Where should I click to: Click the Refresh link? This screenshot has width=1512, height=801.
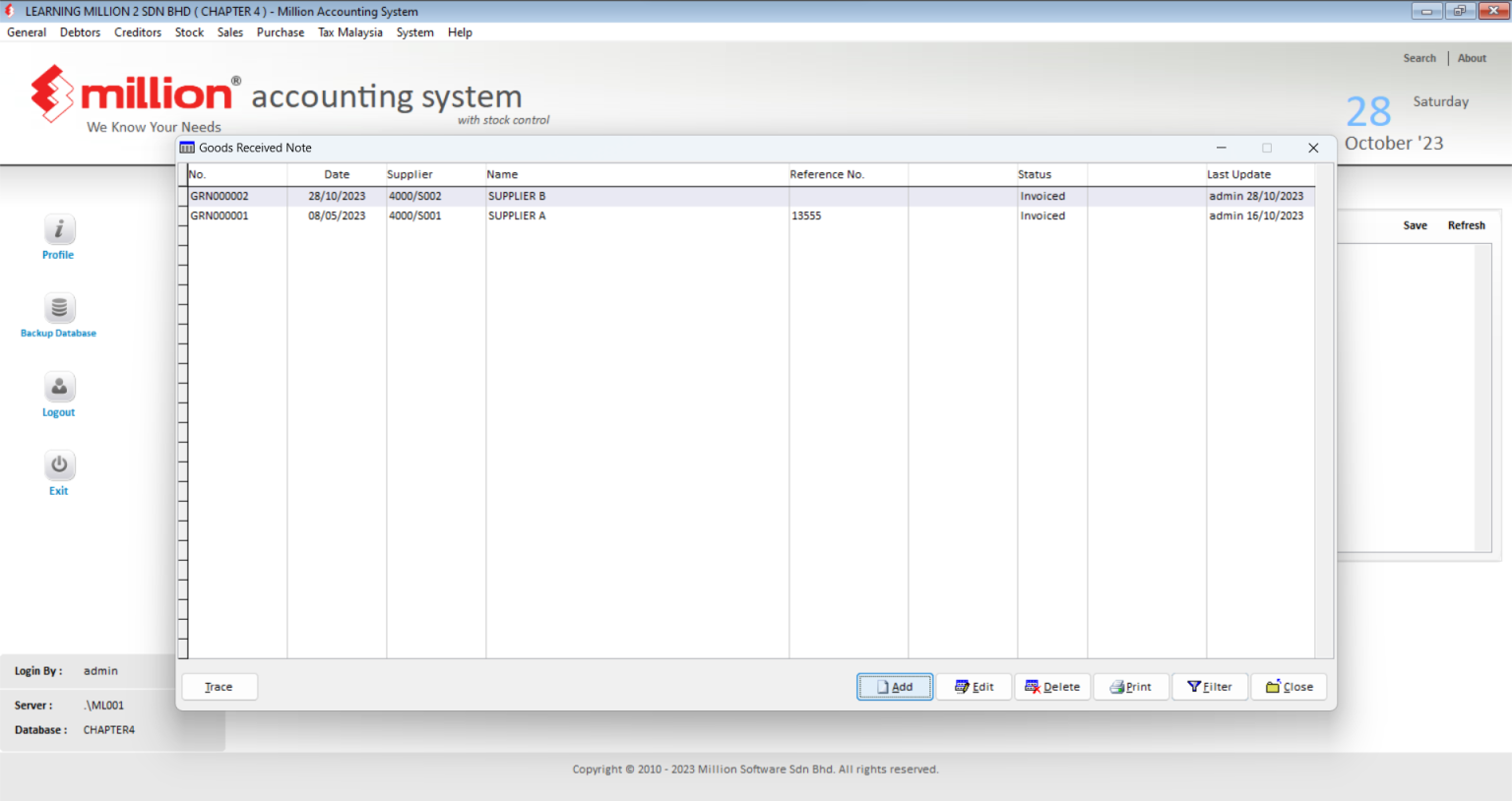(x=1466, y=225)
